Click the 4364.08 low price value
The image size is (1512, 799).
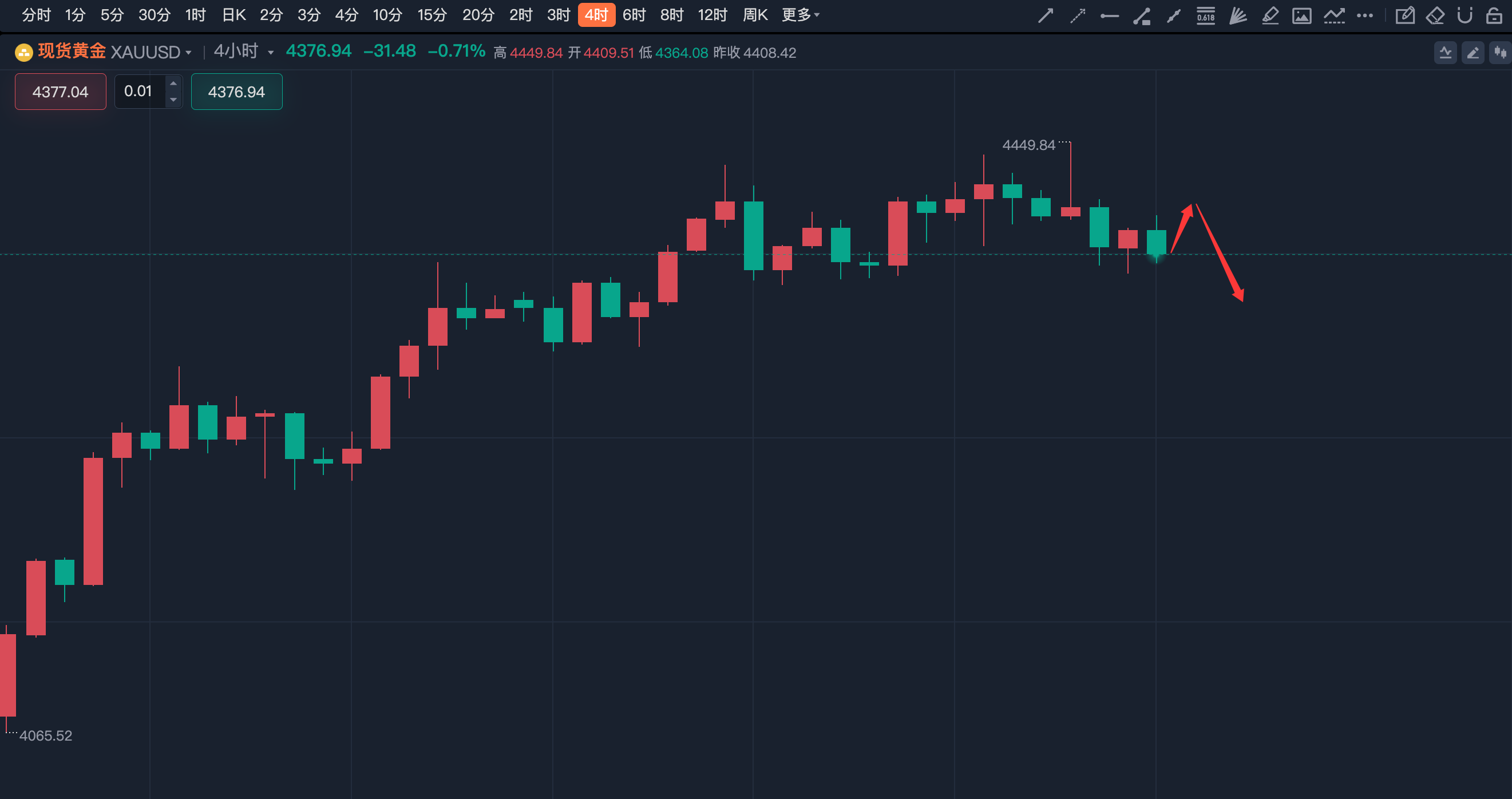[682, 53]
